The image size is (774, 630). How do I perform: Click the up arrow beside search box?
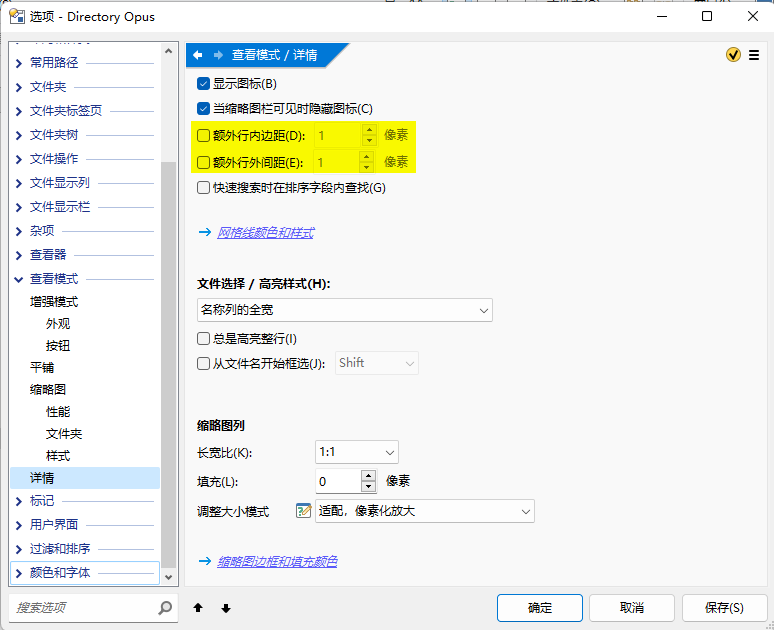pos(198,608)
